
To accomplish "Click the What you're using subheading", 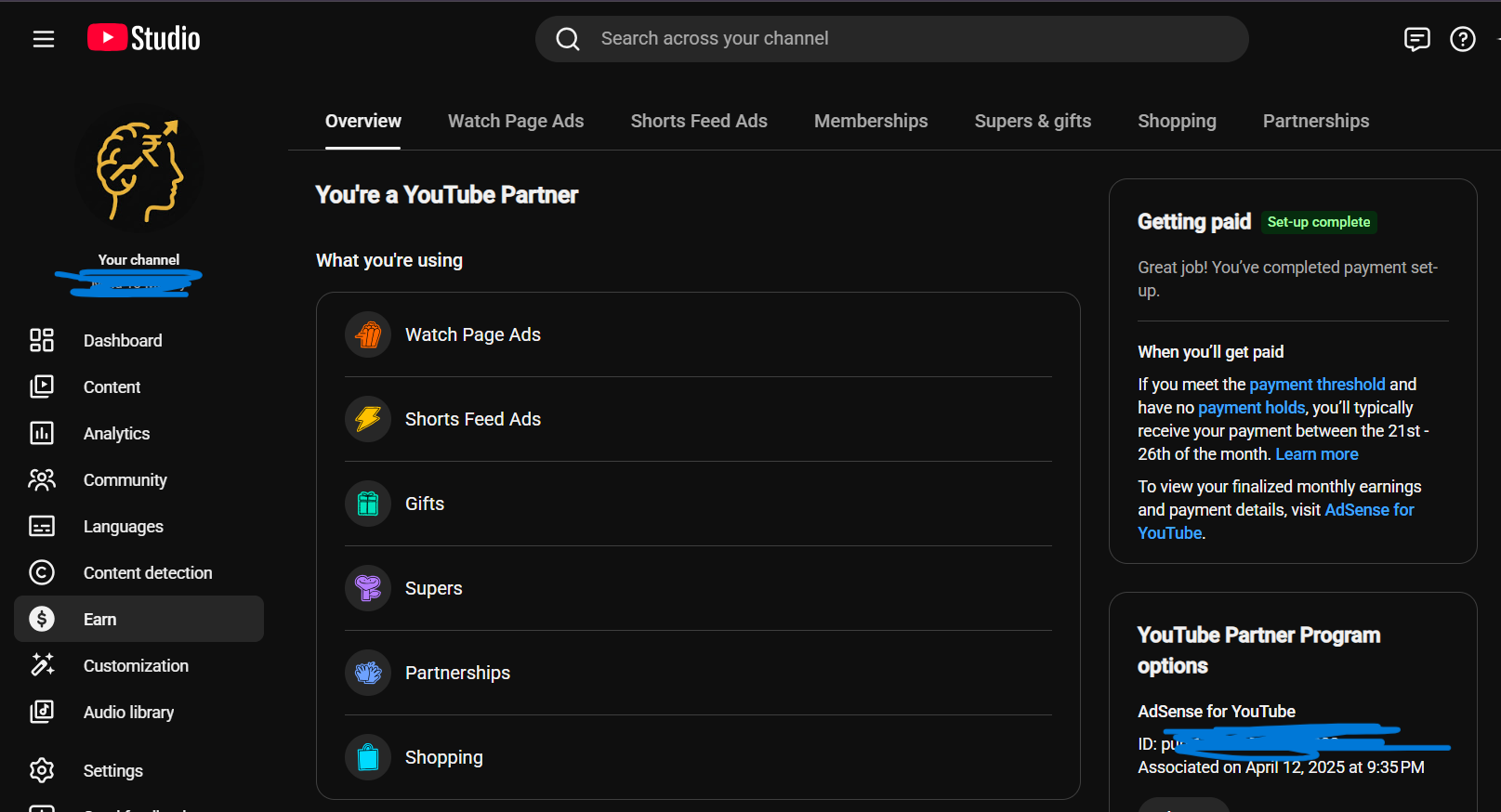I will [389, 260].
